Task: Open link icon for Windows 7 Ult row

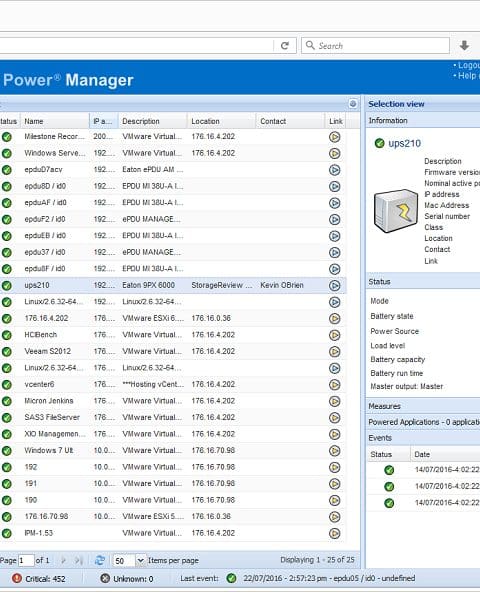Action: pyautogui.click(x=335, y=451)
